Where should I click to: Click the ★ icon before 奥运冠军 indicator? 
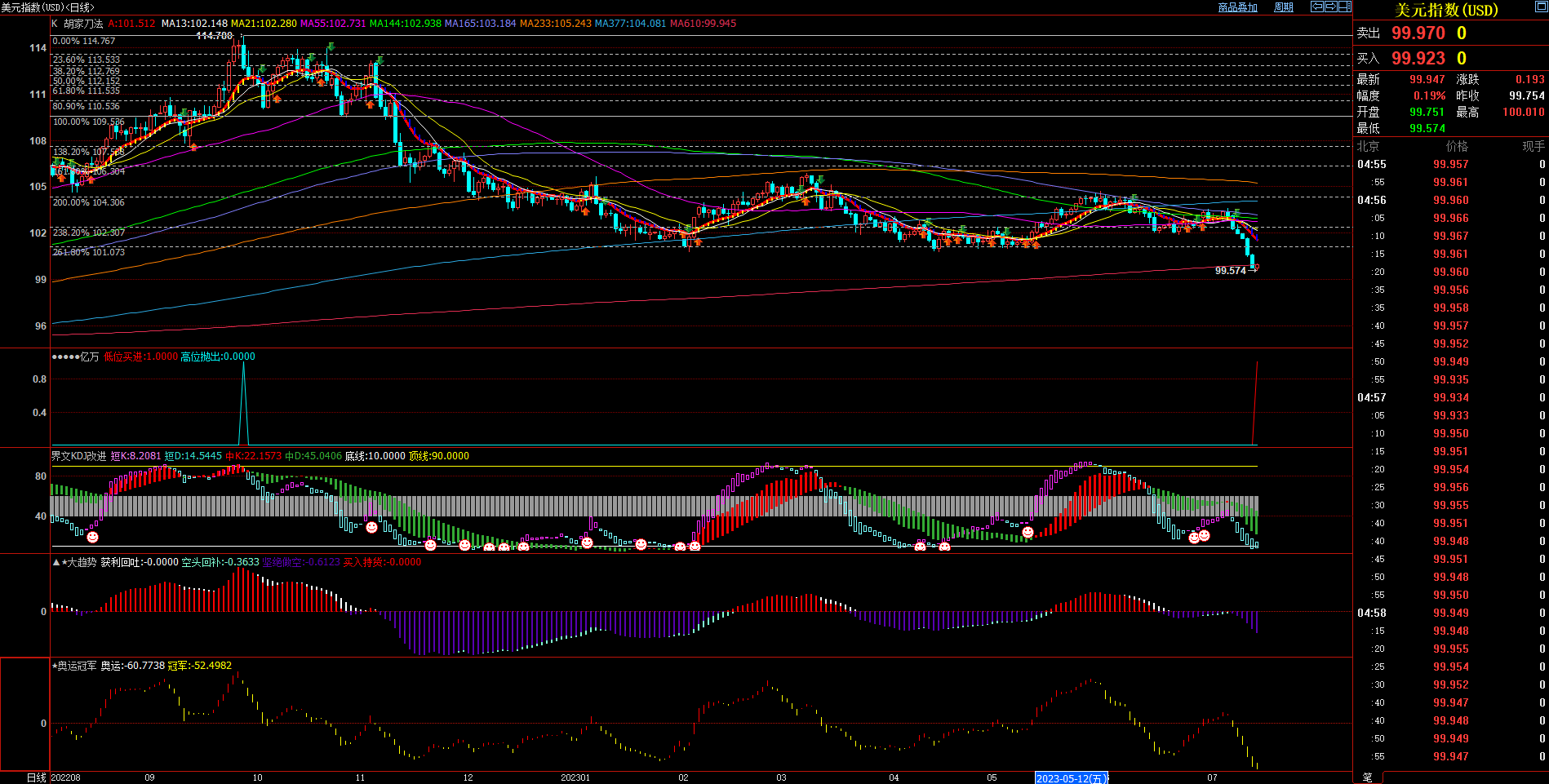coord(54,666)
